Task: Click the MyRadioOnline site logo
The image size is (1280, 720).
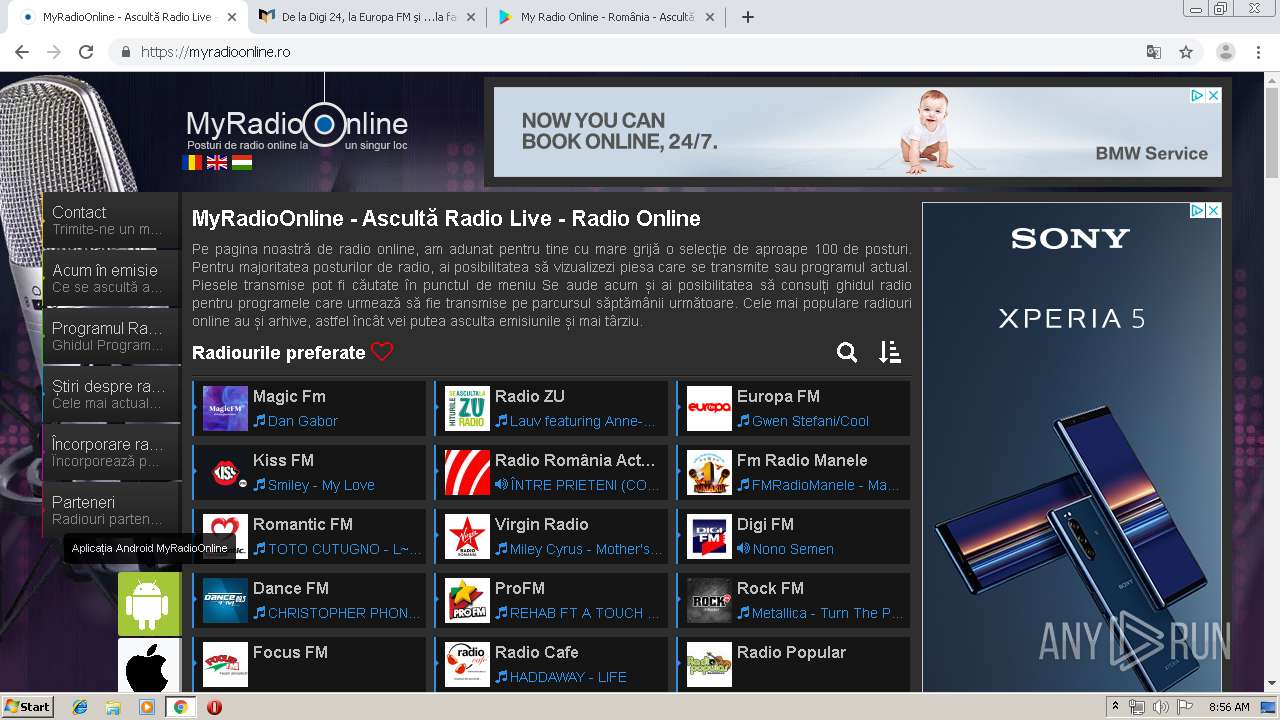Action: (297, 126)
